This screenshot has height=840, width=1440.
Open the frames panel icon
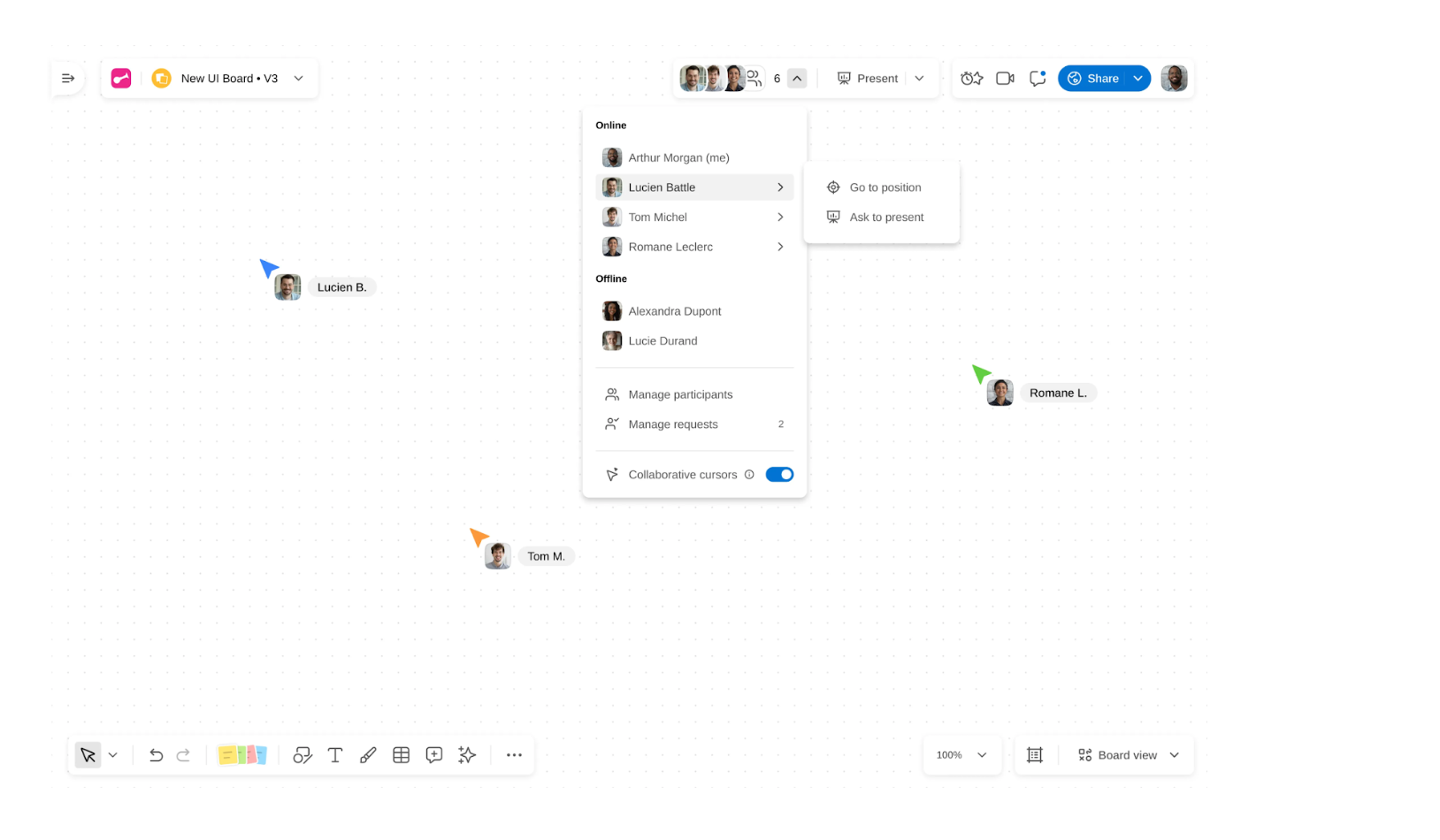[1034, 755]
